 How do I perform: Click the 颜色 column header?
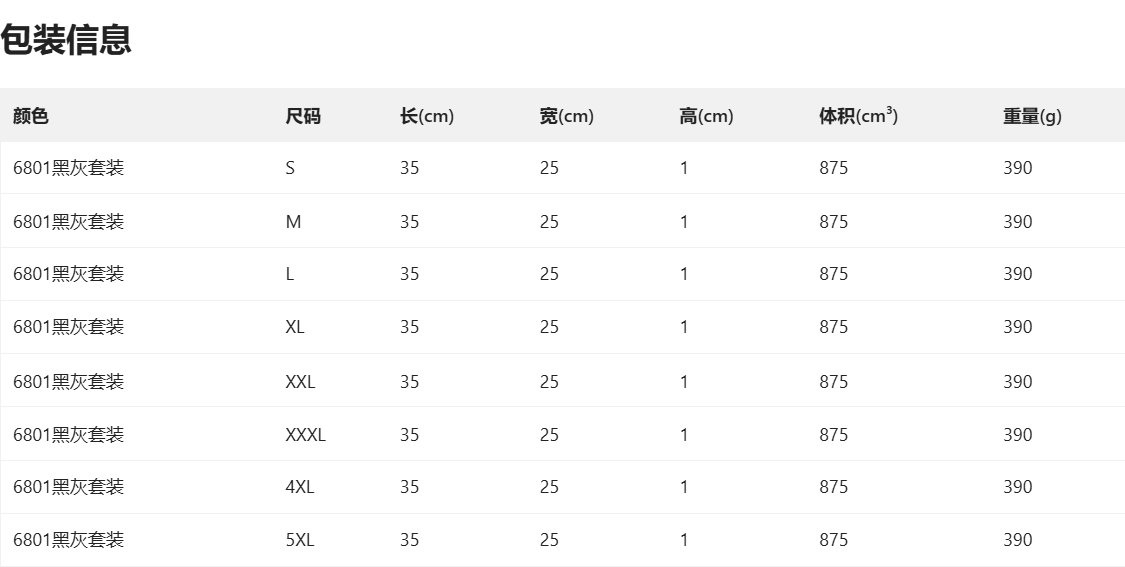[x=31, y=116]
